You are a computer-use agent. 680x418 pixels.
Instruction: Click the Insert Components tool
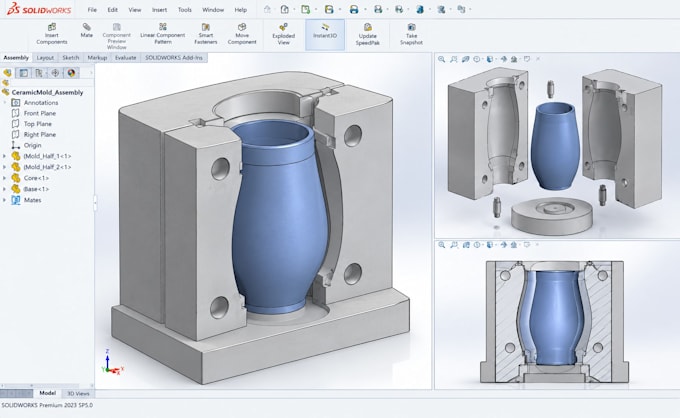[52, 34]
